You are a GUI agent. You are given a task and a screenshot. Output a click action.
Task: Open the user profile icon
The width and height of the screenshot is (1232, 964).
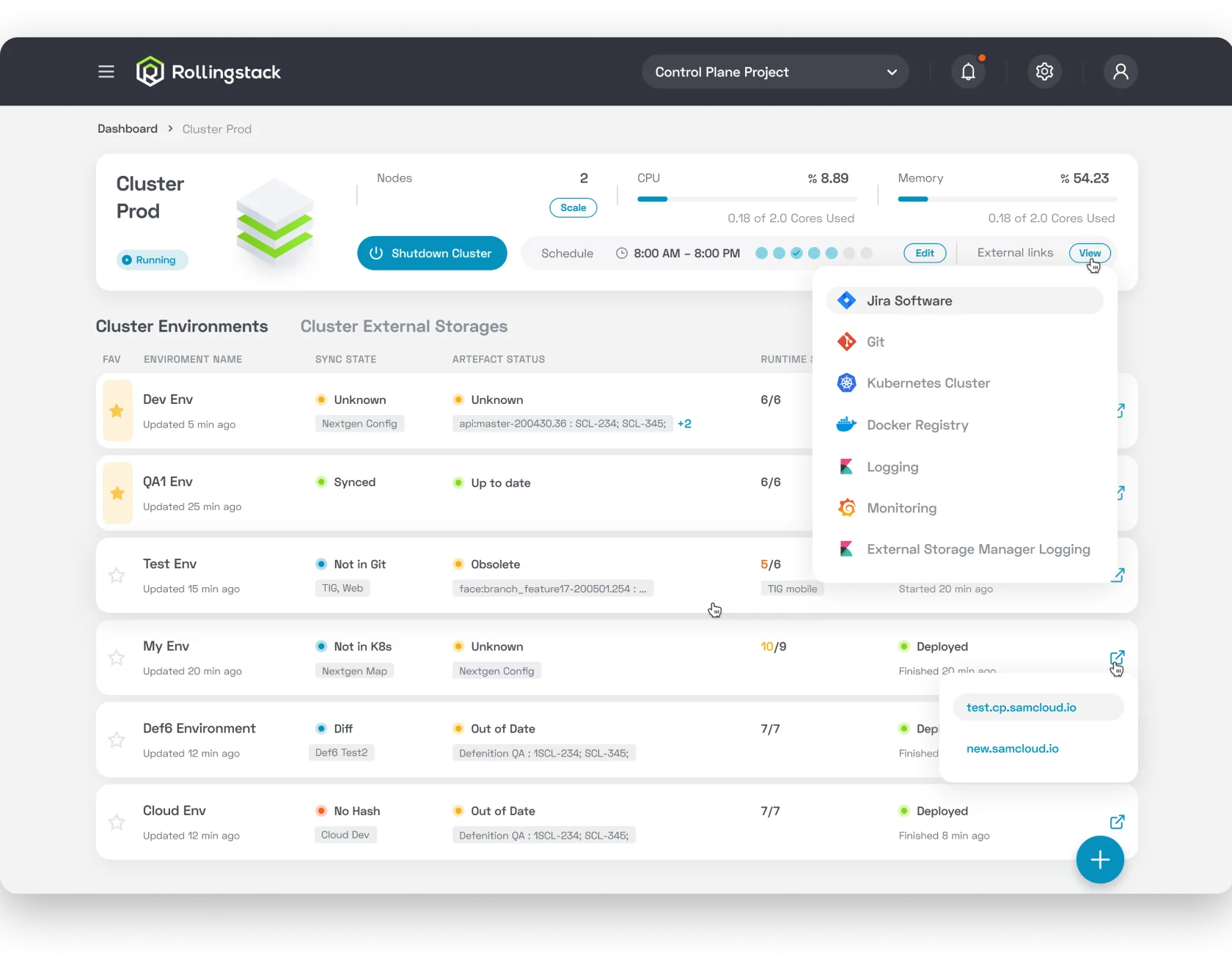[1121, 72]
